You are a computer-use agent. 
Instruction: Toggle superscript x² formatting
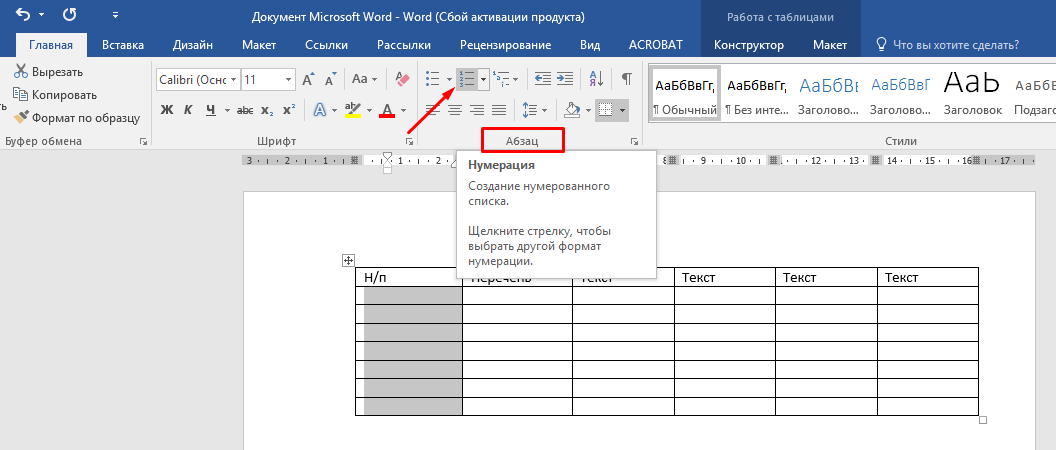pos(289,110)
